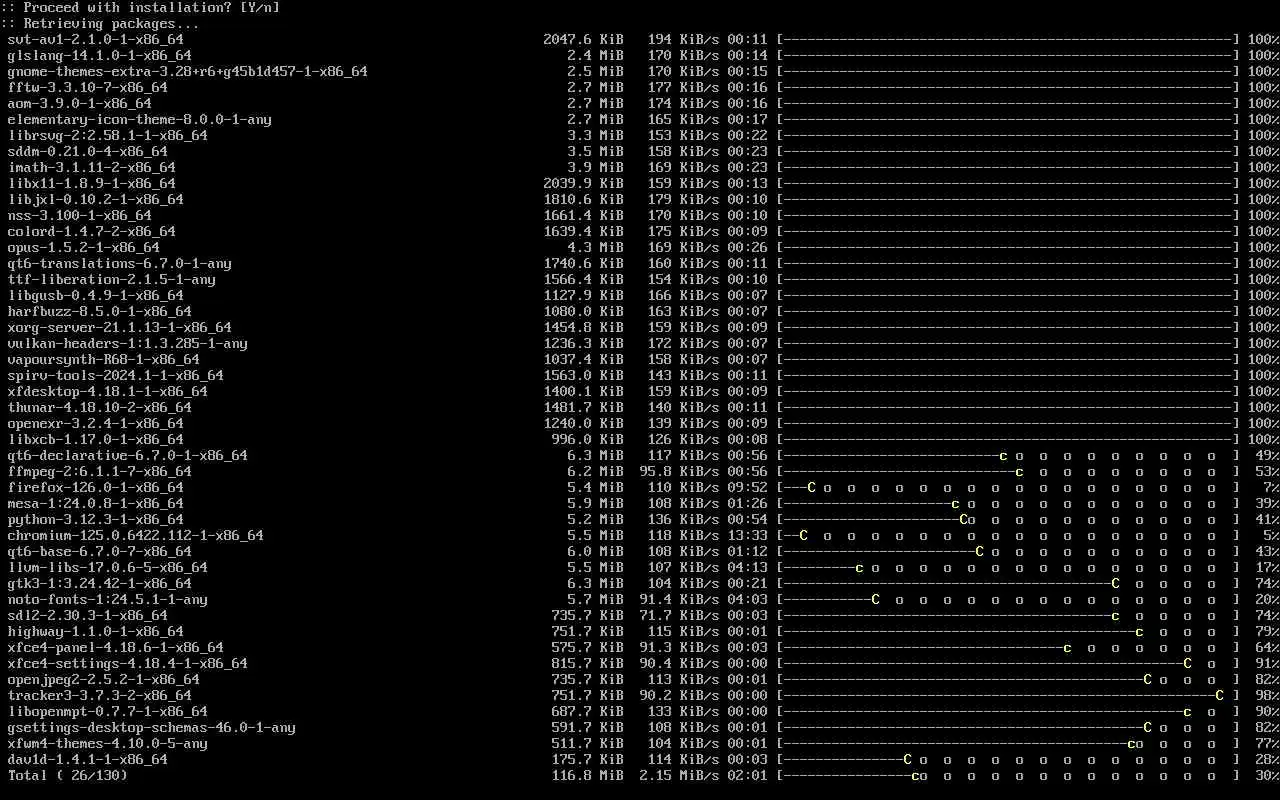Click nss-3.100-1-x86_64 entry
Viewport: 1280px width, 800px height.
80,216
